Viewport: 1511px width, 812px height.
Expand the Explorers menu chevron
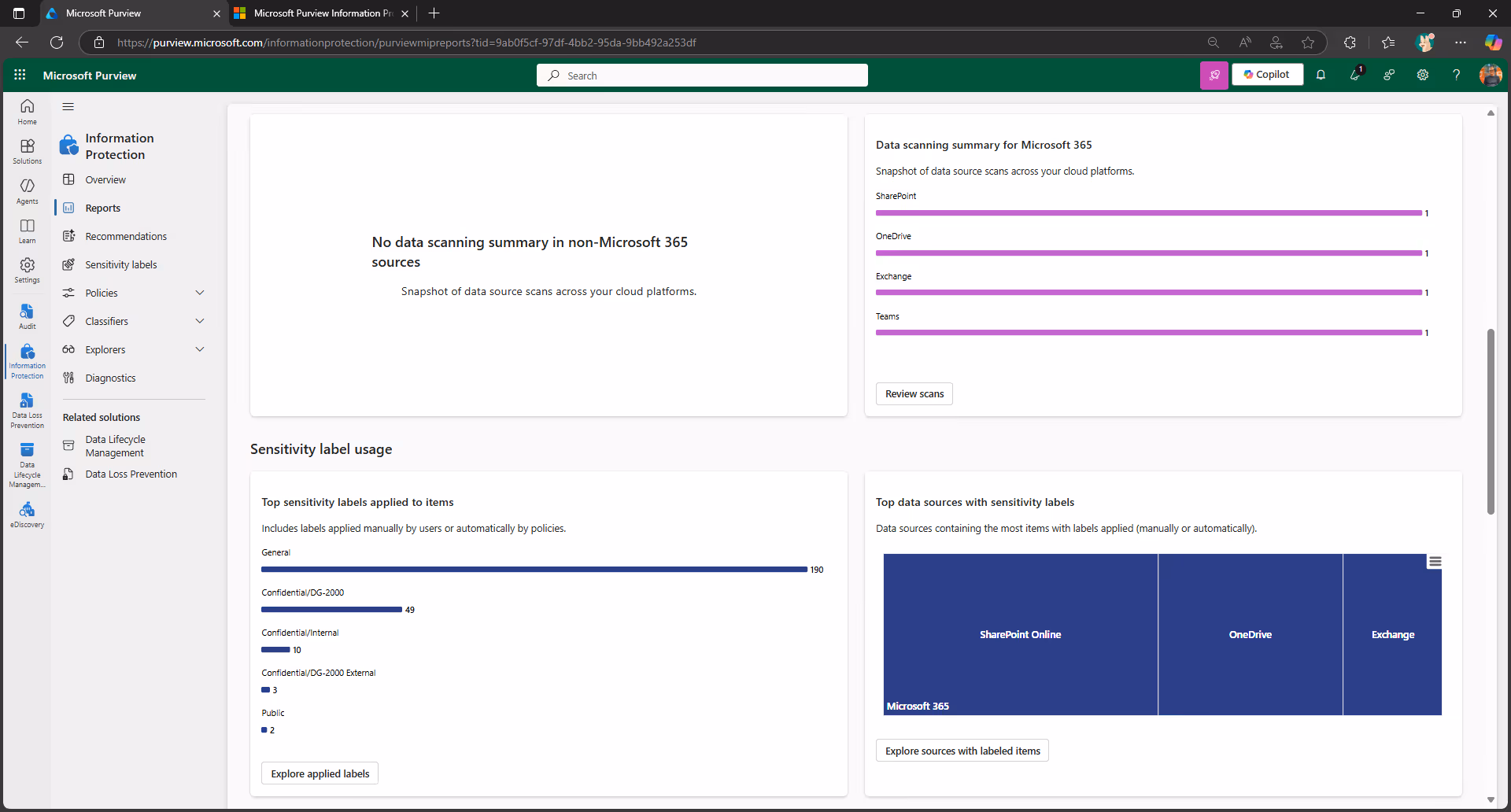click(x=200, y=349)
